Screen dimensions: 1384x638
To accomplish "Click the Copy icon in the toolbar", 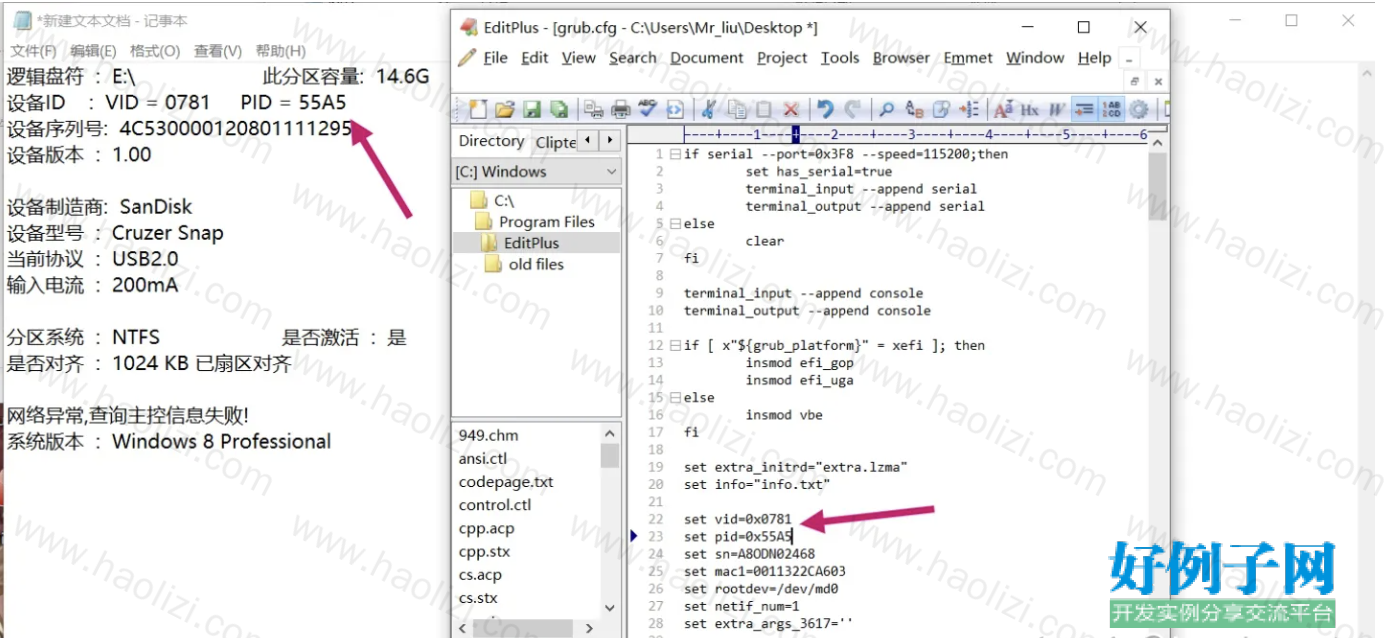I will point(737,109).
